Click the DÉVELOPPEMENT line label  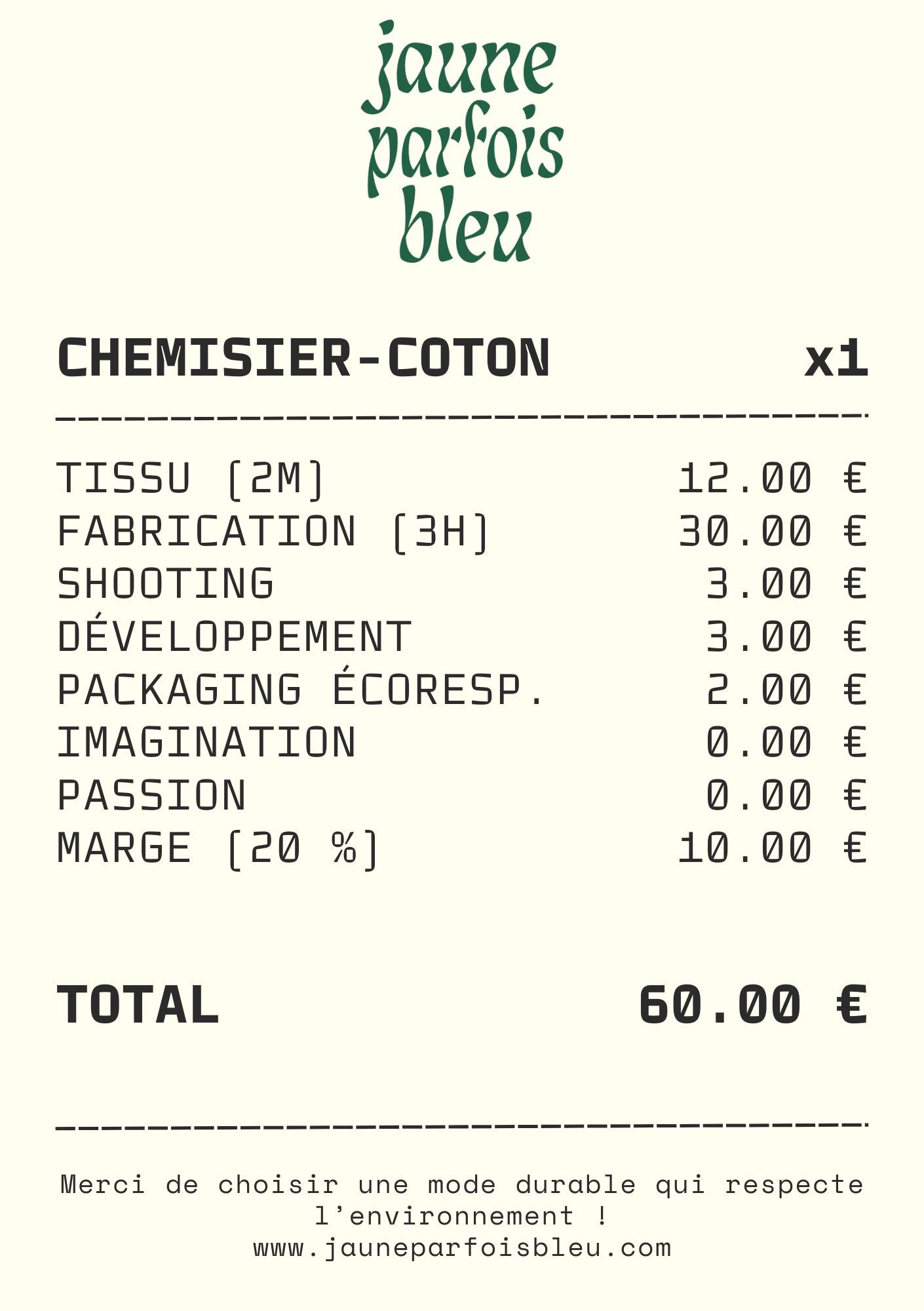[234, 637]
